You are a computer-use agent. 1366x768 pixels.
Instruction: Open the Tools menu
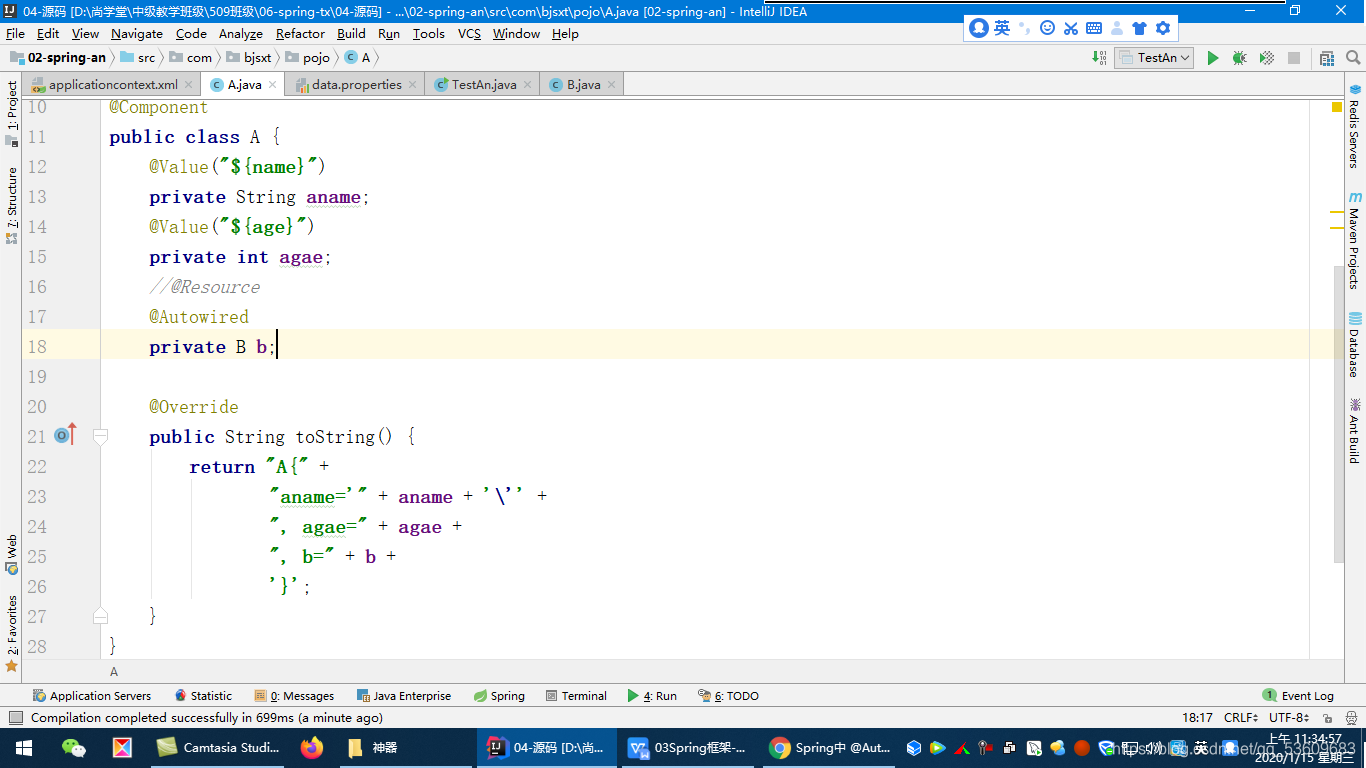[x=429, y=33]
